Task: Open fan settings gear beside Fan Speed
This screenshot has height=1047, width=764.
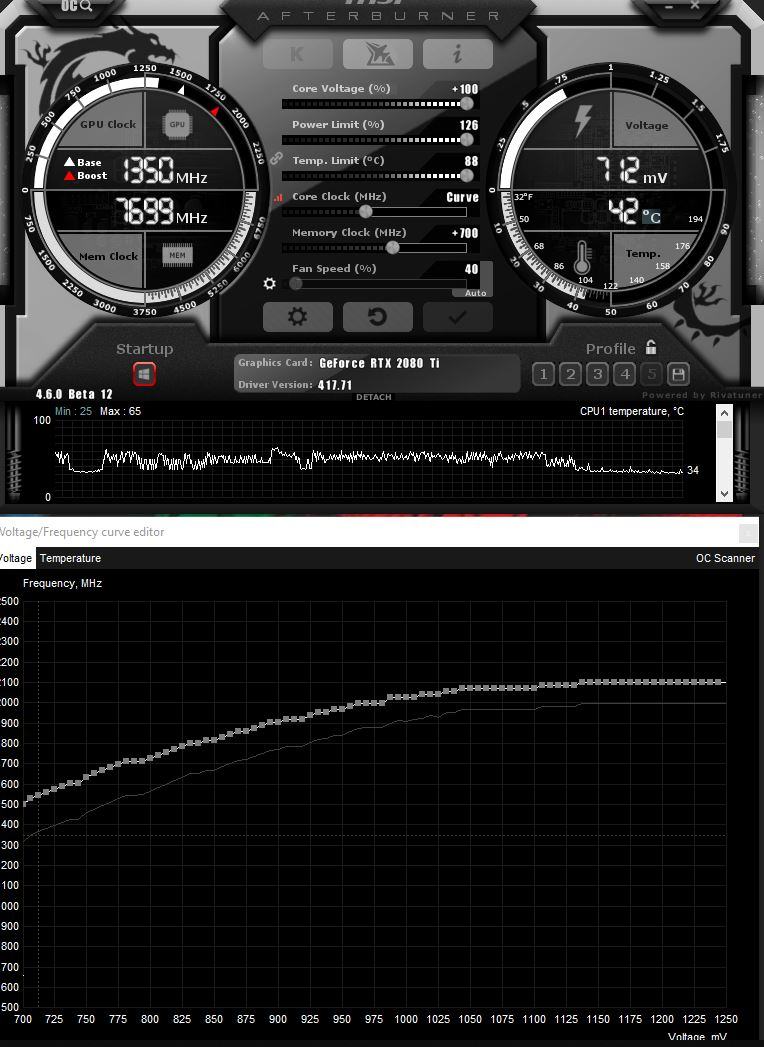Action: click(269, 284)
